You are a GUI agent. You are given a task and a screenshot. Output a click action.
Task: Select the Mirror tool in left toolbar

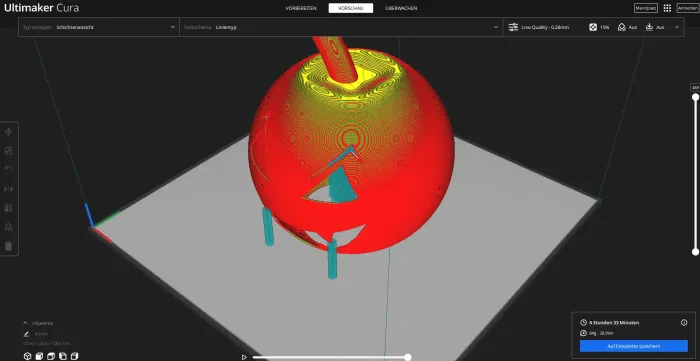8,189
